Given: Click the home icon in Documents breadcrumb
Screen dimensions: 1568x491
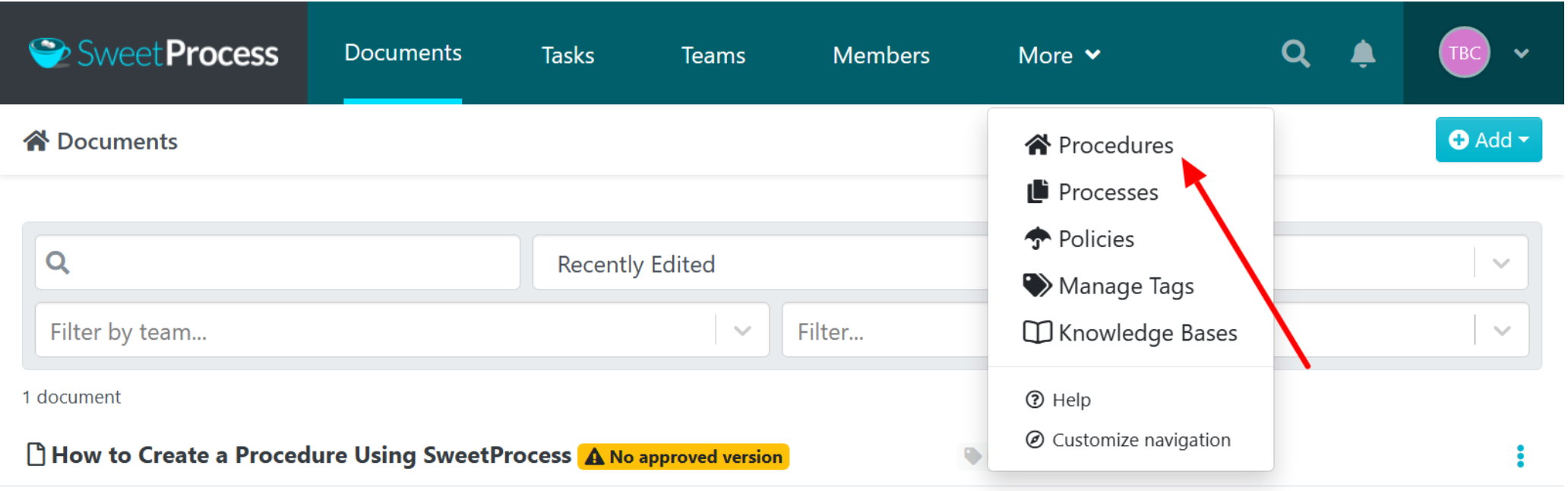Looking at the screenshot, I should 36,141.
